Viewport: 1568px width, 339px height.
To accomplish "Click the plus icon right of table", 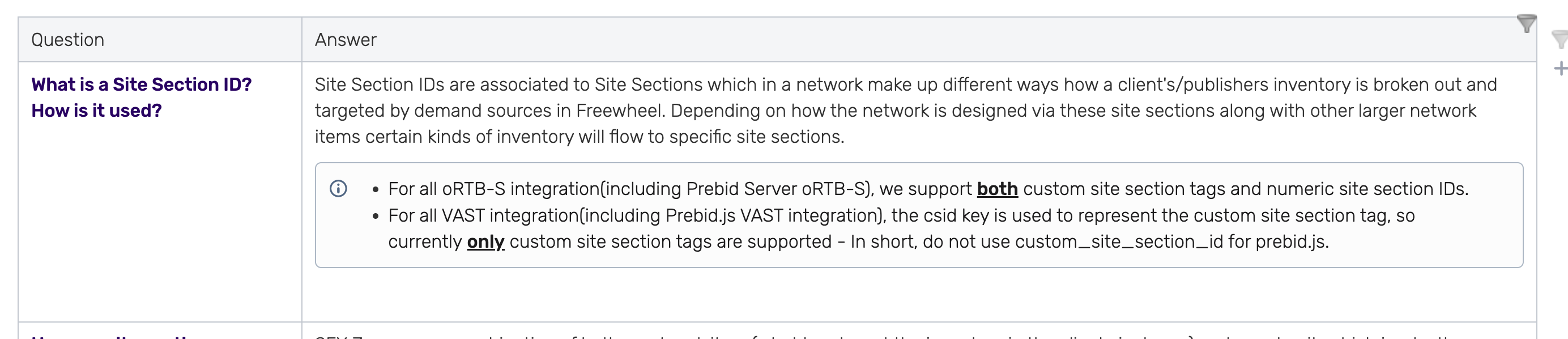I will (1560, 68).
